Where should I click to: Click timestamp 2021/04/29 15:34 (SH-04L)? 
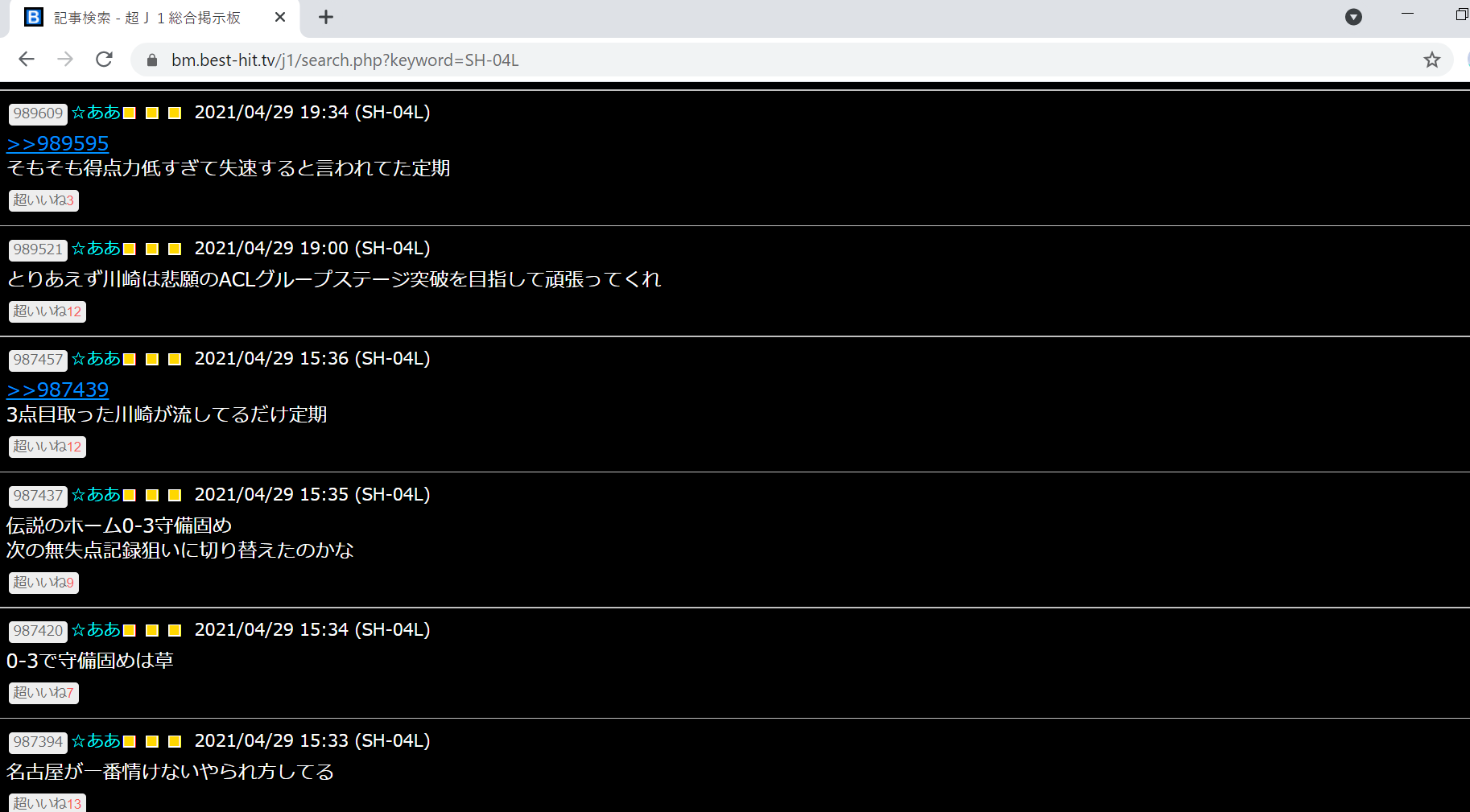tap(312, 630)
